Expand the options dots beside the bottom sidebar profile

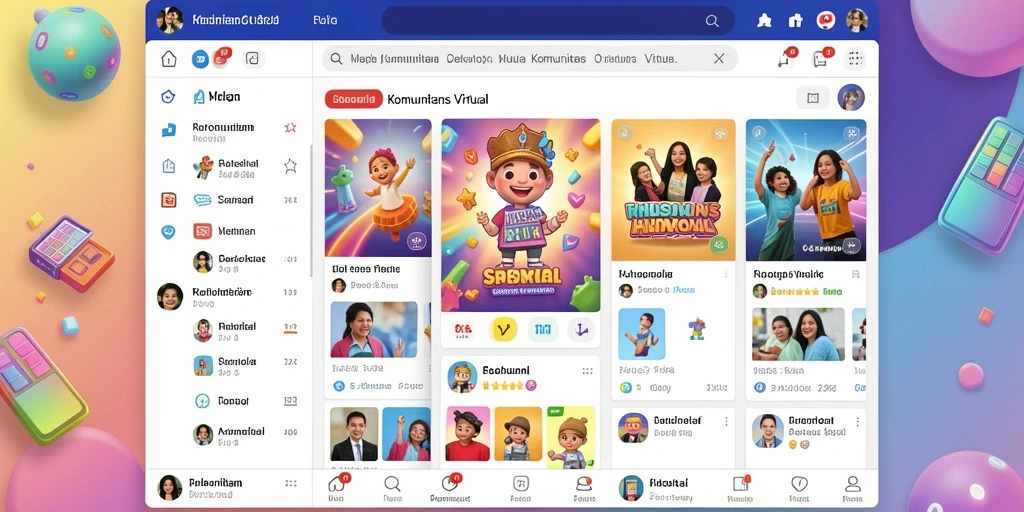291,484
